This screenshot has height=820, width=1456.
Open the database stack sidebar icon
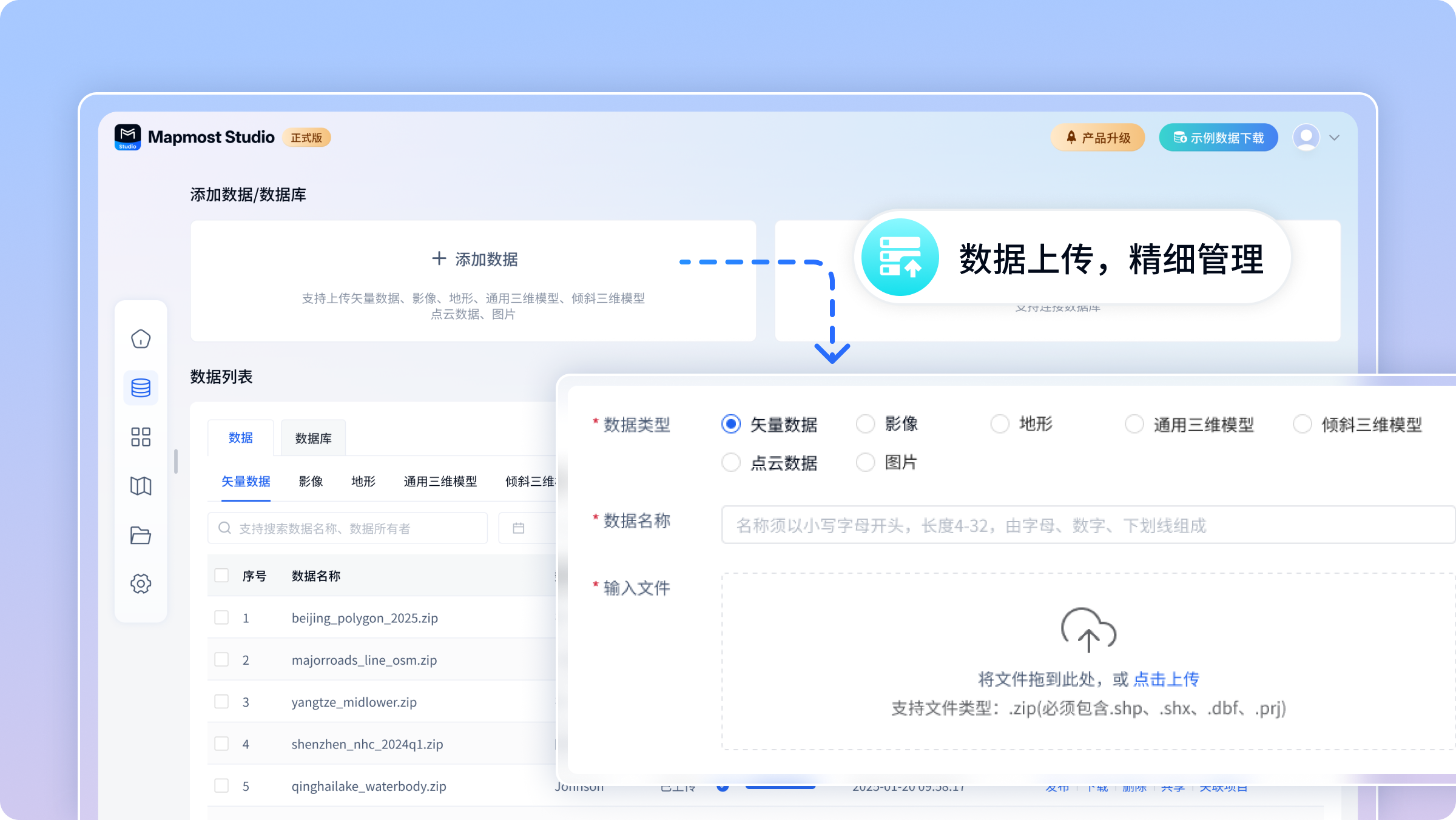(141, 388)
